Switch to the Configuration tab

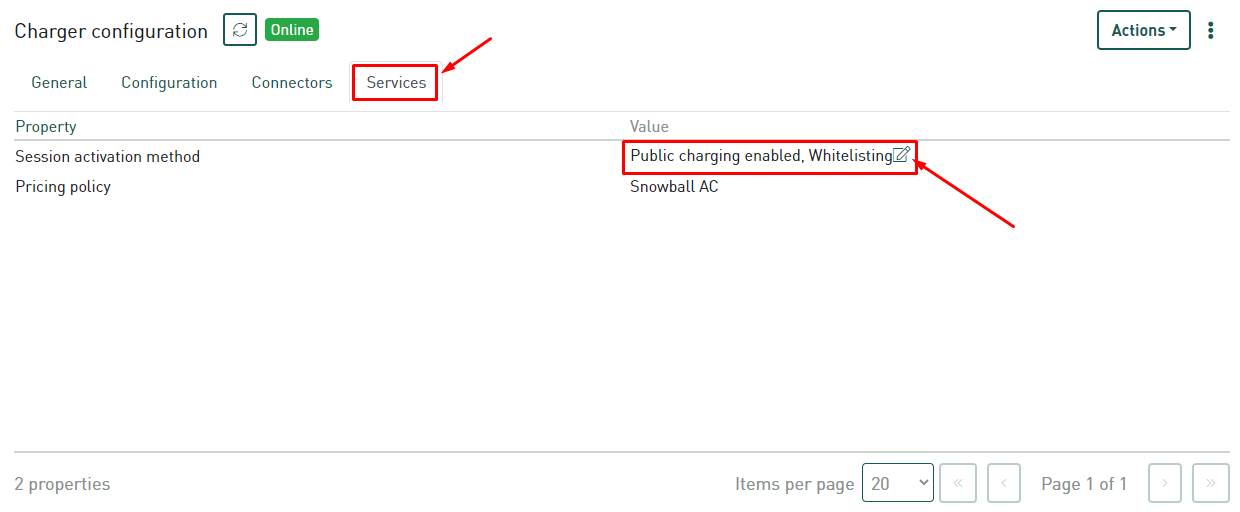point(169,82)
